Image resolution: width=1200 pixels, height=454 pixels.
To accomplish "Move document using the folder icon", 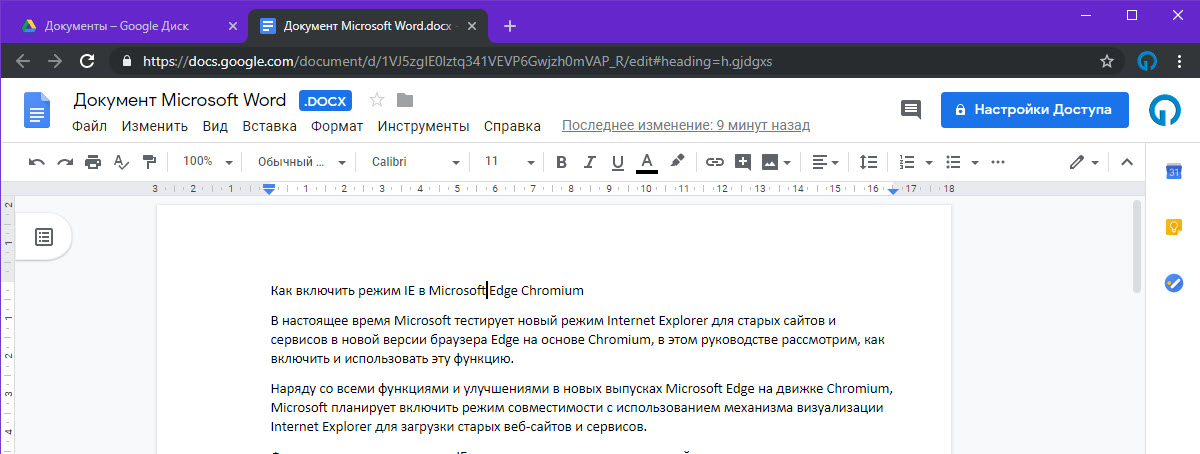I will pos(404,100).
